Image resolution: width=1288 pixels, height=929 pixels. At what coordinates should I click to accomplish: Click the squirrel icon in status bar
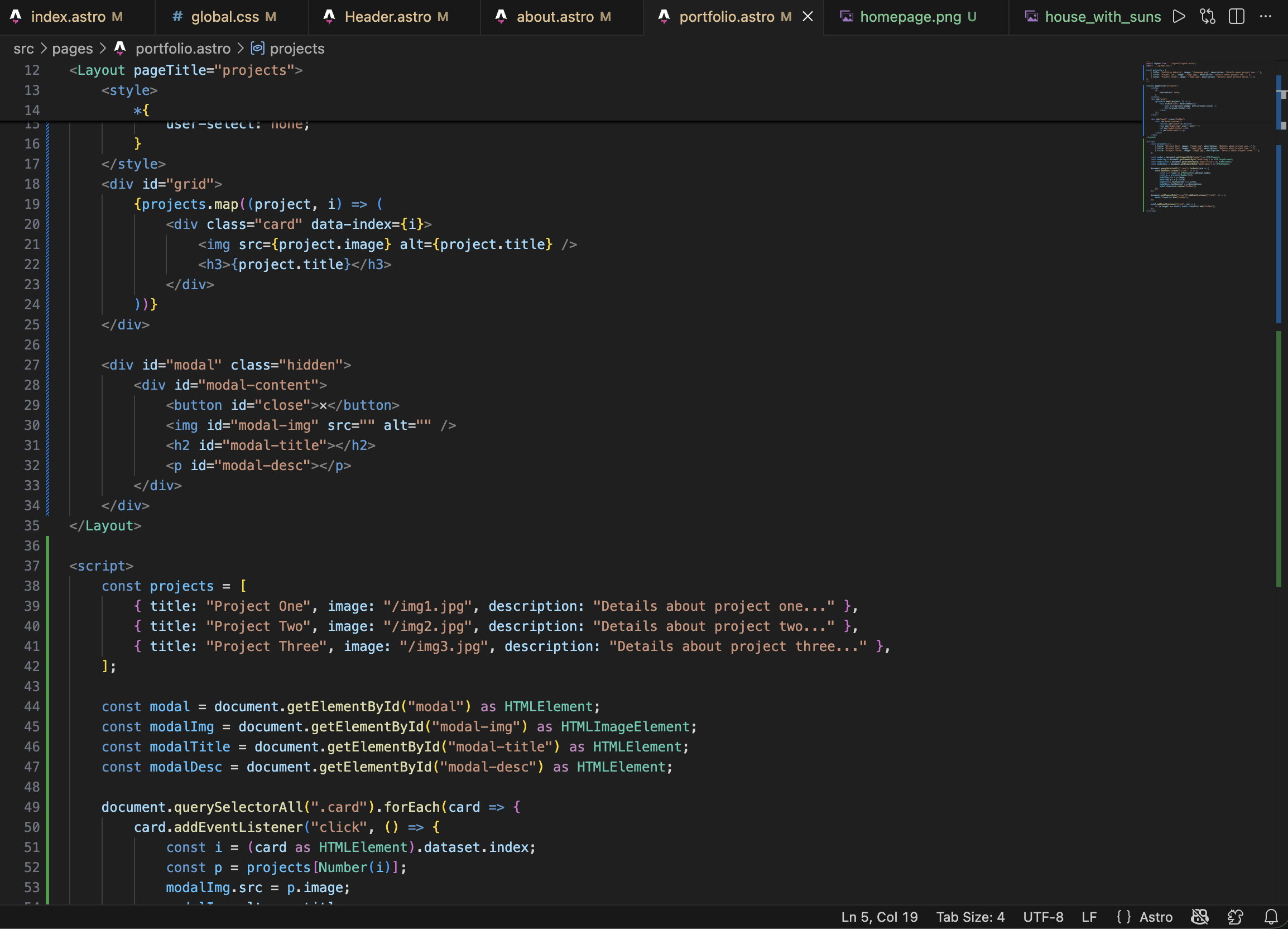point(1235,917)
